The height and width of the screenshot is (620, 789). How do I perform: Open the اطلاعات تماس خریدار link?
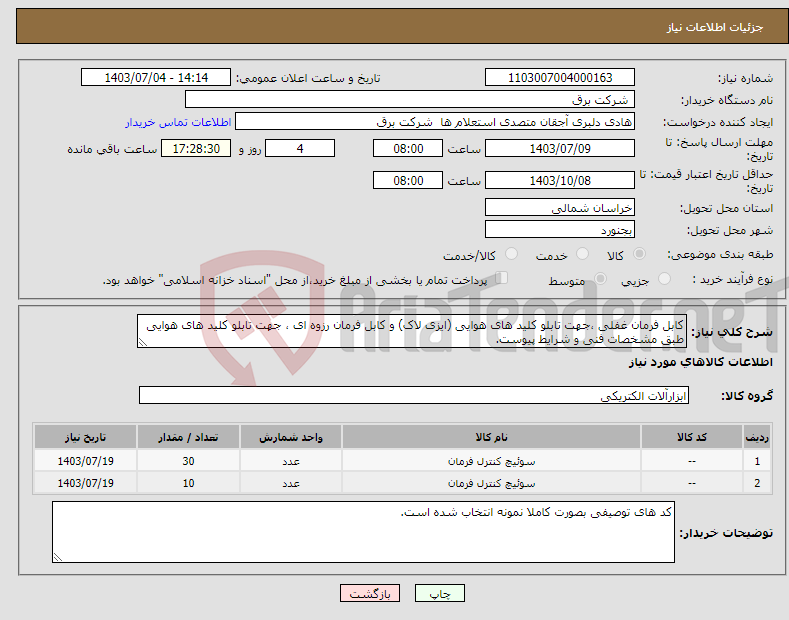coord(178,122)
